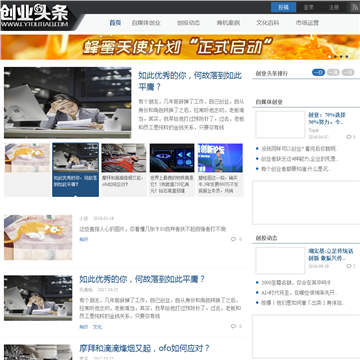
Task: Open featured headline 如此优秀的你，何故落到如此平庸？
Action: pos(190,81)
